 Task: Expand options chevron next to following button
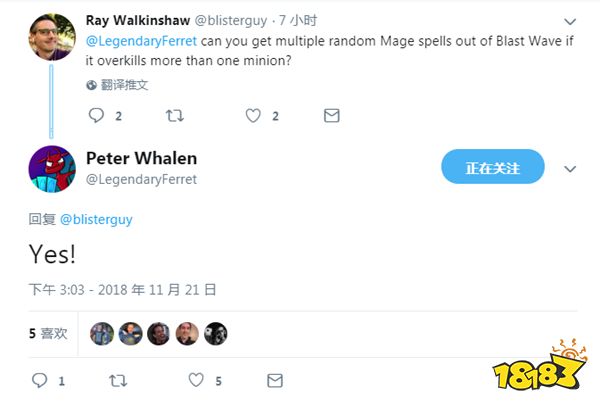coord(570,169)
